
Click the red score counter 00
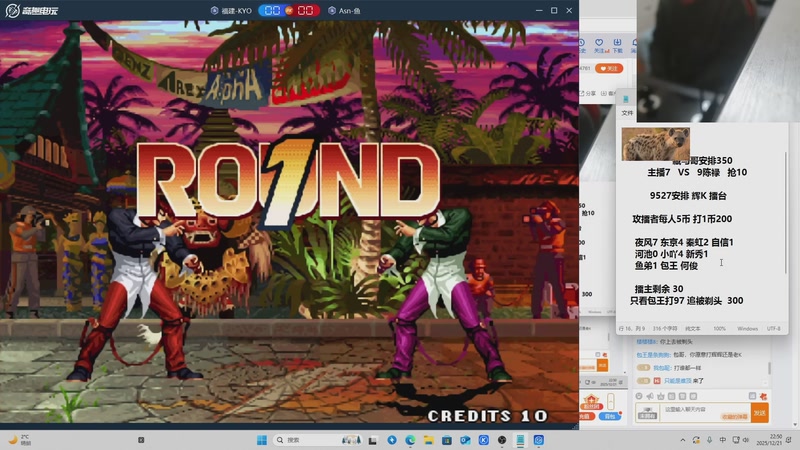(305, 11)
